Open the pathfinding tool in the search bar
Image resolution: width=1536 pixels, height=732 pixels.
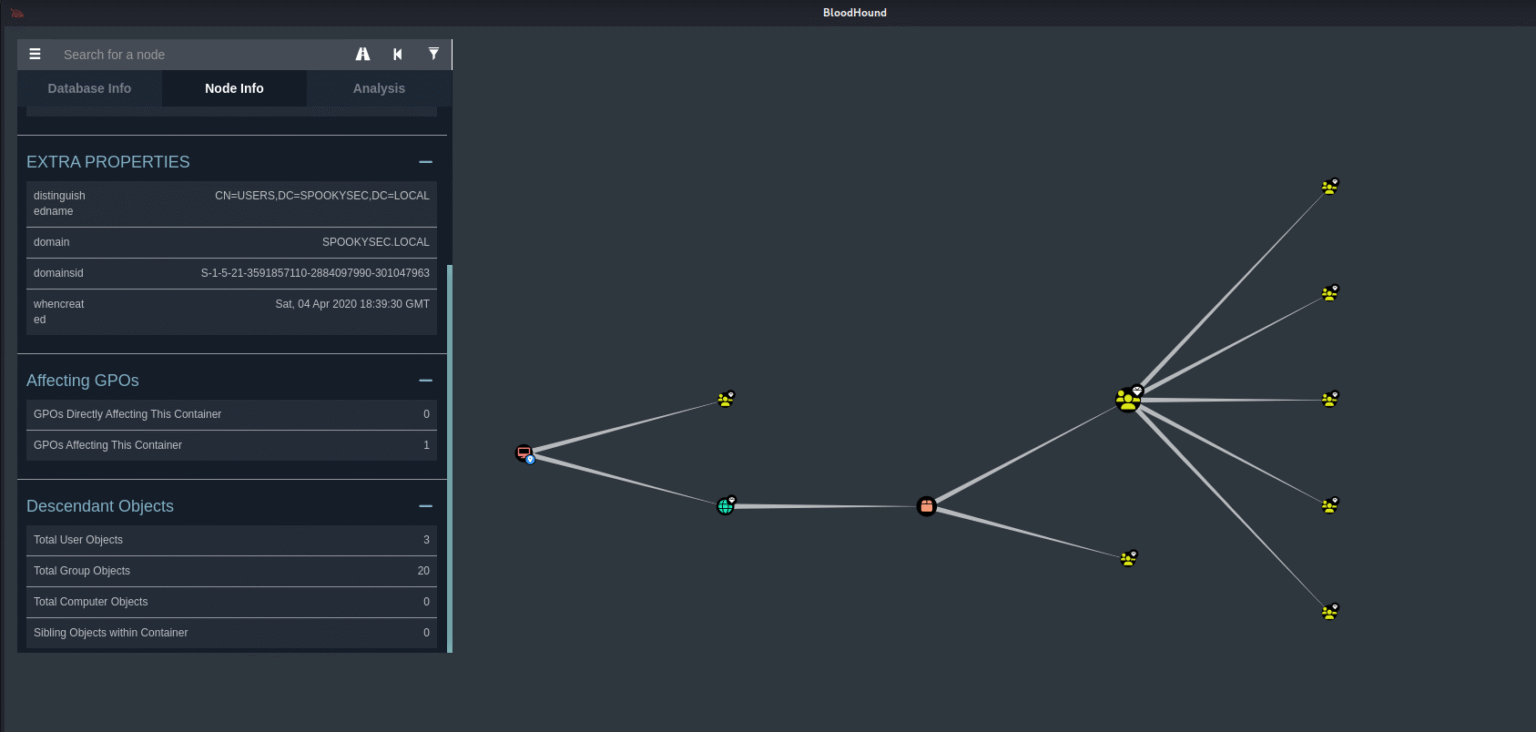pos(363,54)
